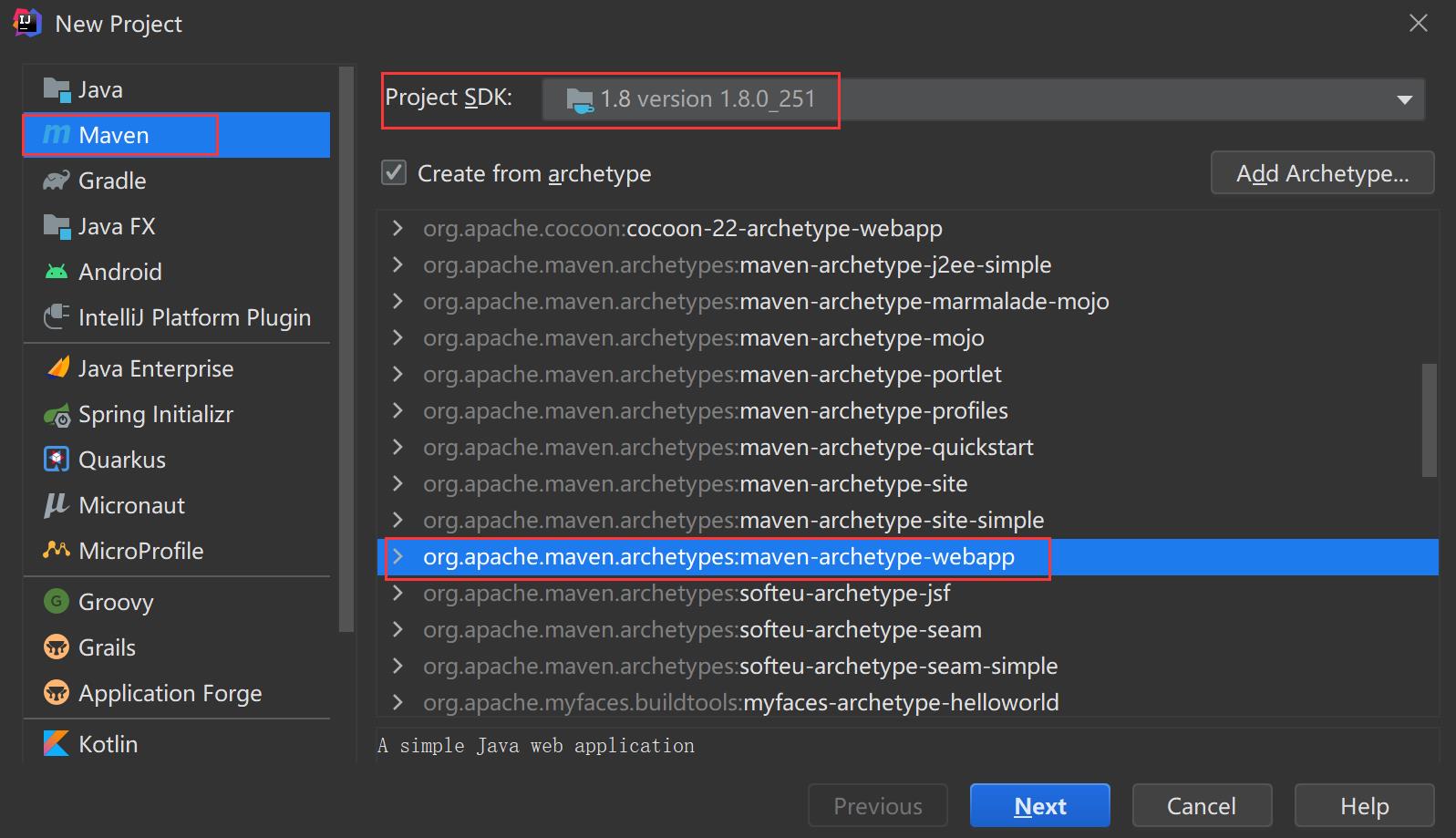Expand myfaces-archetype-helloworld chevron
1456x838 pixels.
coord(398,702)
